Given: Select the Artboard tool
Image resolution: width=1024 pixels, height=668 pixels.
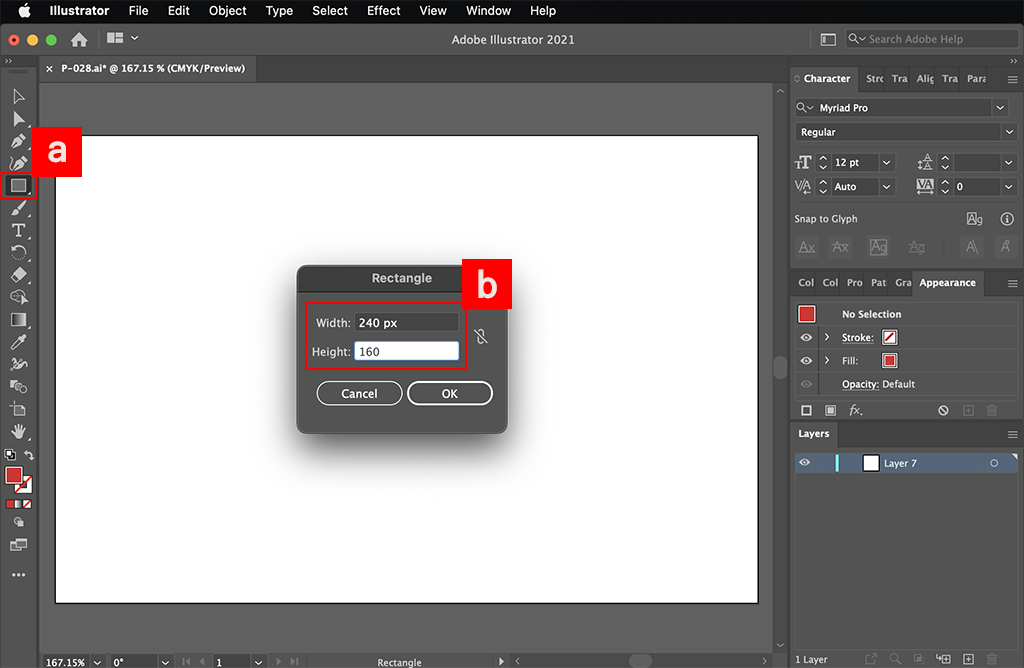Looking at the screenshot, I should pyautogui.click(x=18, y=409).
